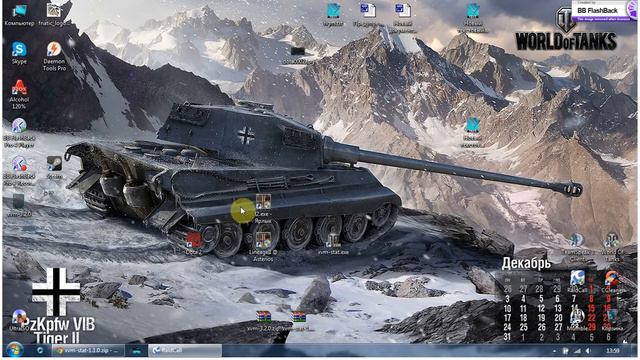
Task: Launch the World of Tanks shortcut
Action: (x=611, y=247)
